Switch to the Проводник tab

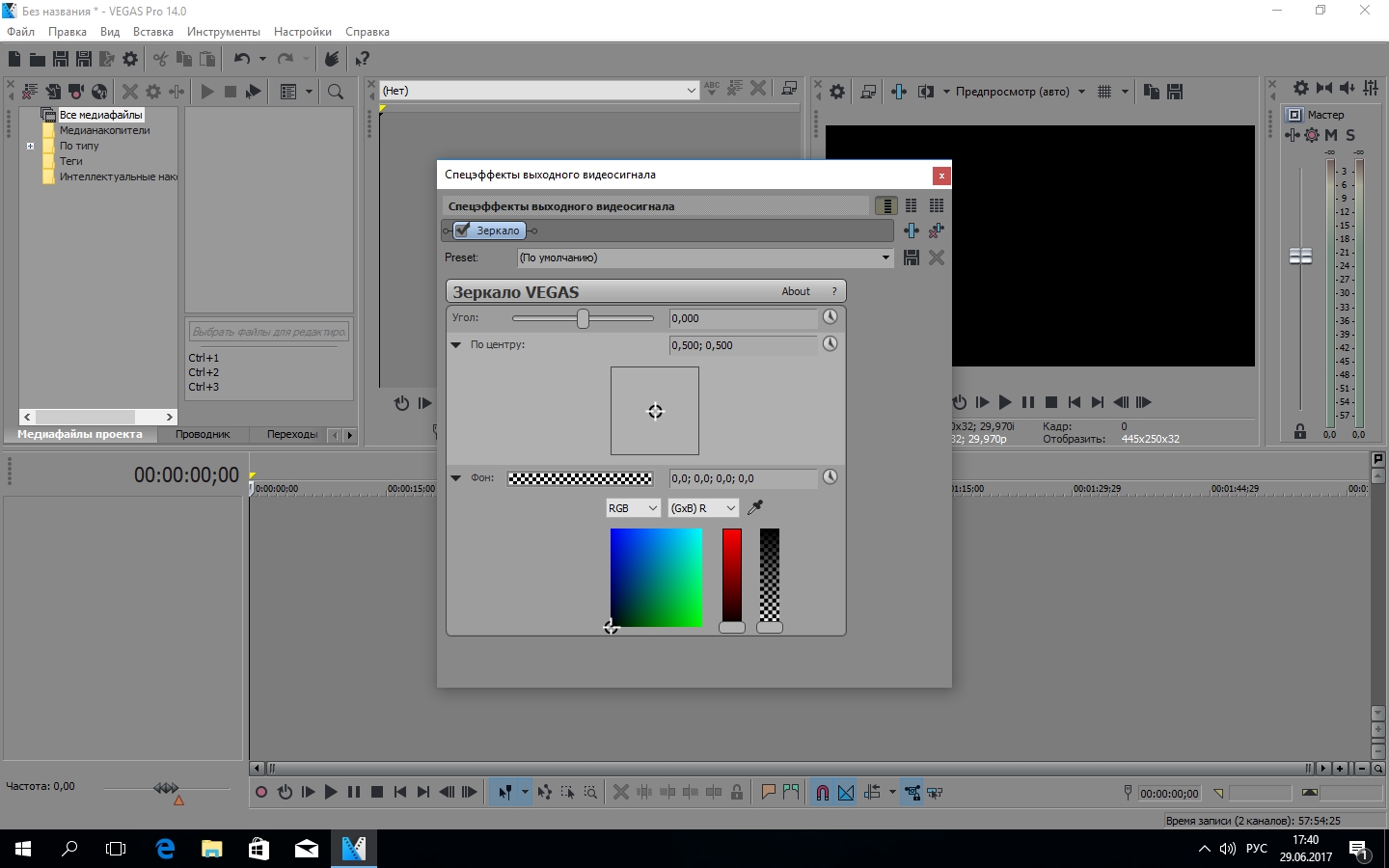[203, 434]
